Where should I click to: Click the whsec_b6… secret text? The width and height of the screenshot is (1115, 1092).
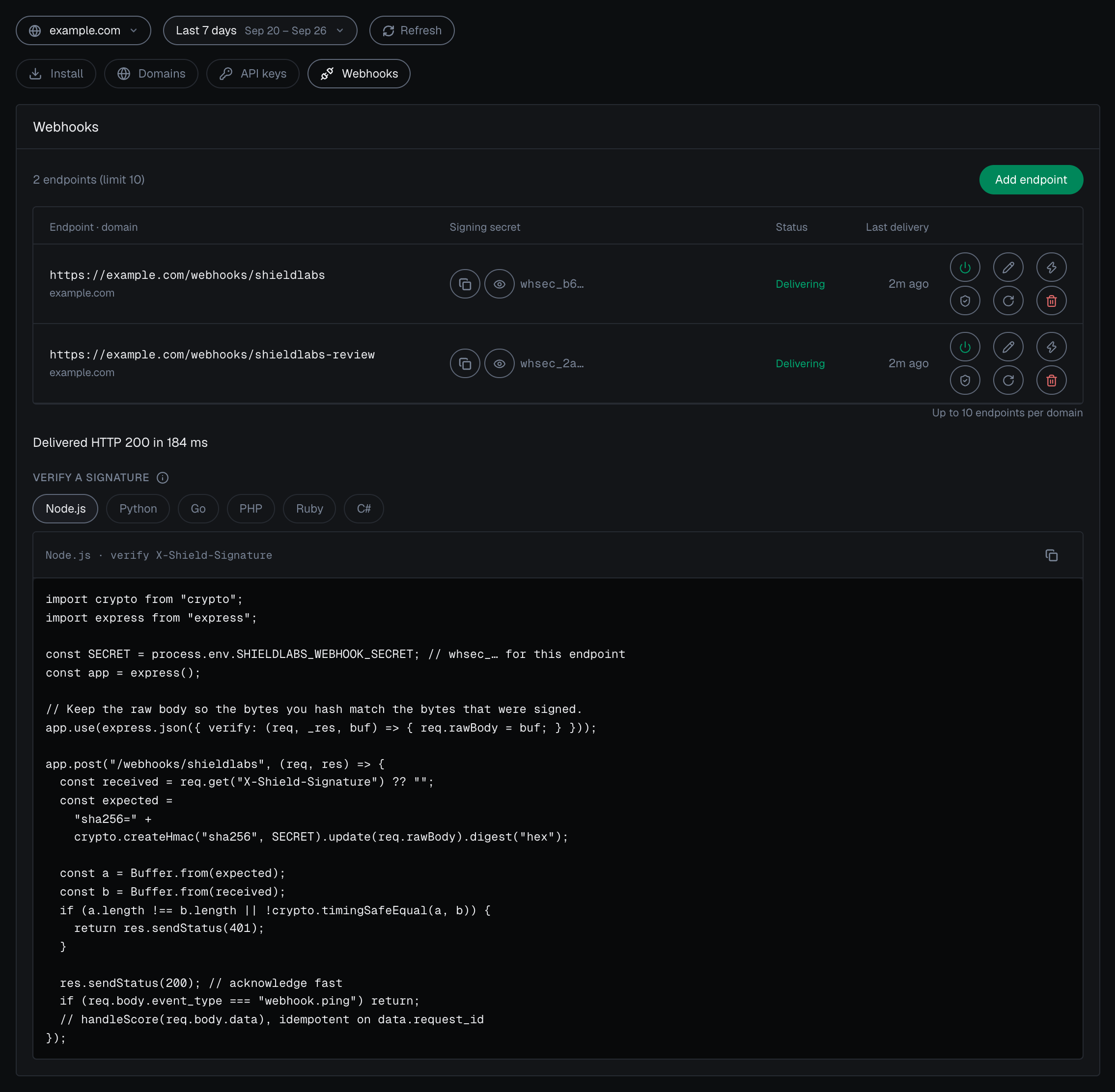click(552, 284)
